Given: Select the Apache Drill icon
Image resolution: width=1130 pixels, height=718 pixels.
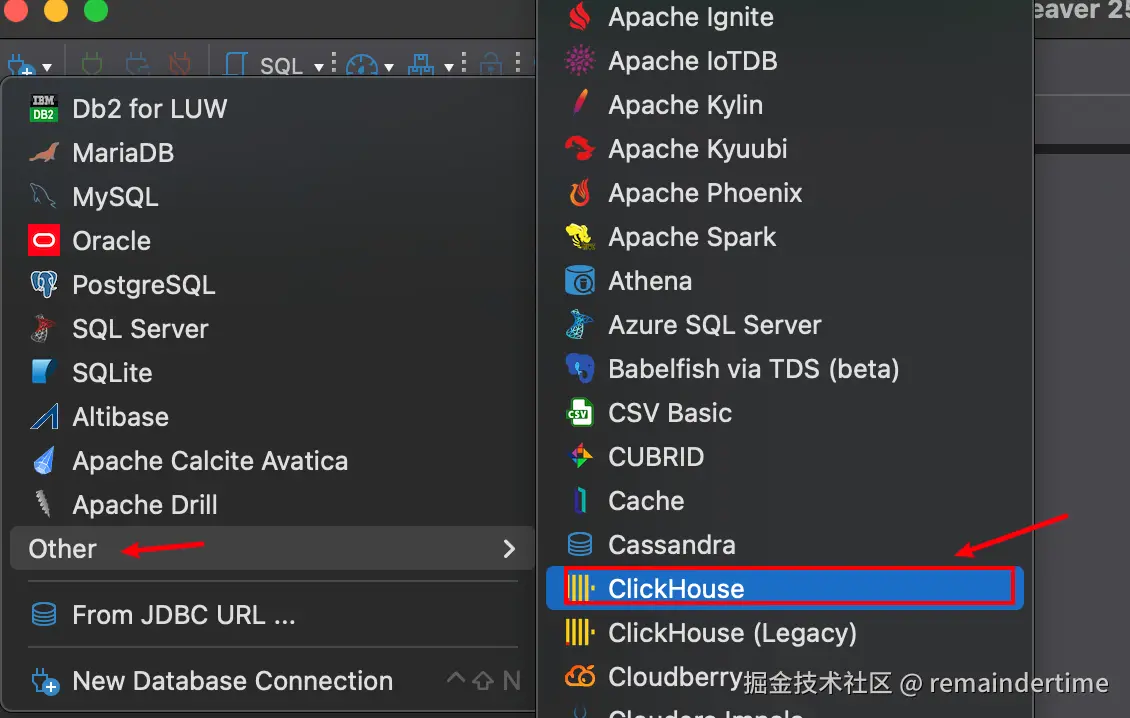Looking at the screenshot, I should (x=43, y=504).
